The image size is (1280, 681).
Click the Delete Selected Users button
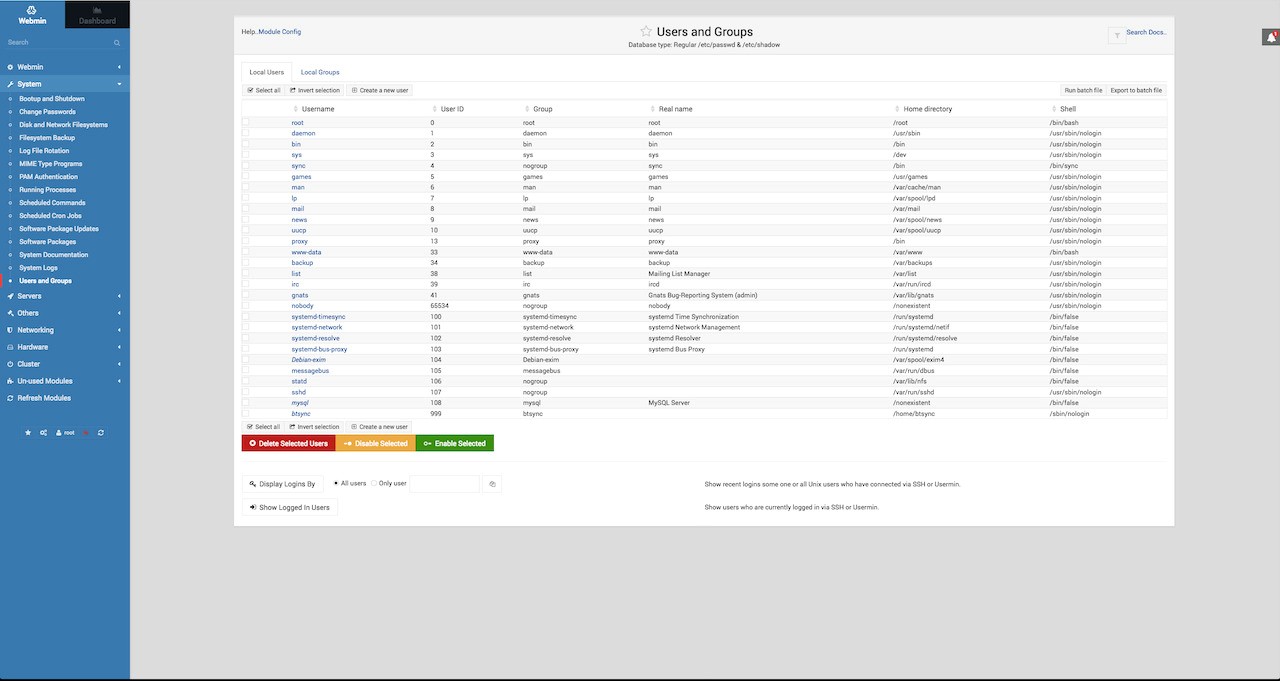[288, 442]
